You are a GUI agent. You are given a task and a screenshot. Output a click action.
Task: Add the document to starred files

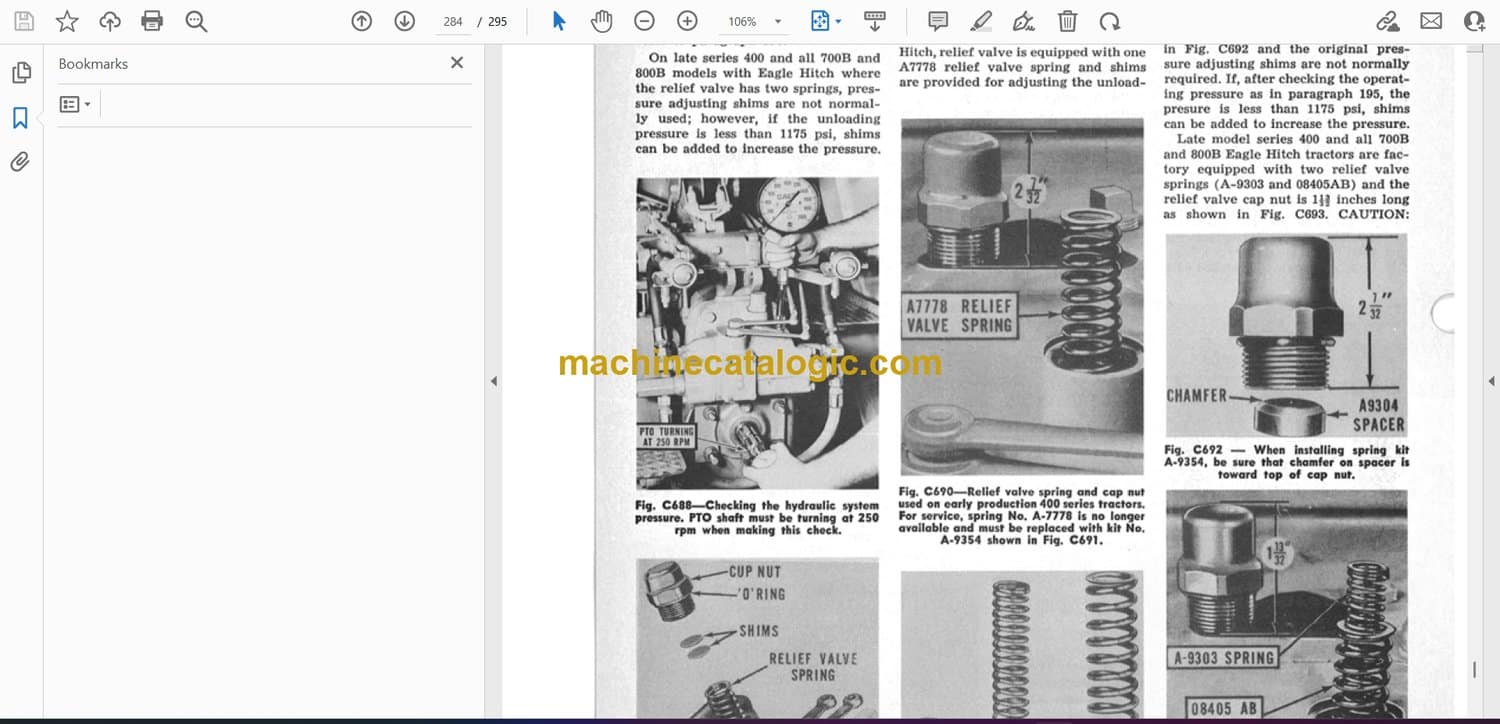coord(67,21)
